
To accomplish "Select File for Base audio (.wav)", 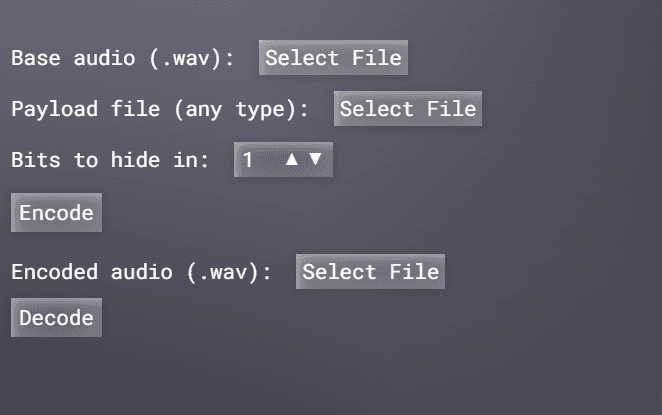I will point(333,58).
